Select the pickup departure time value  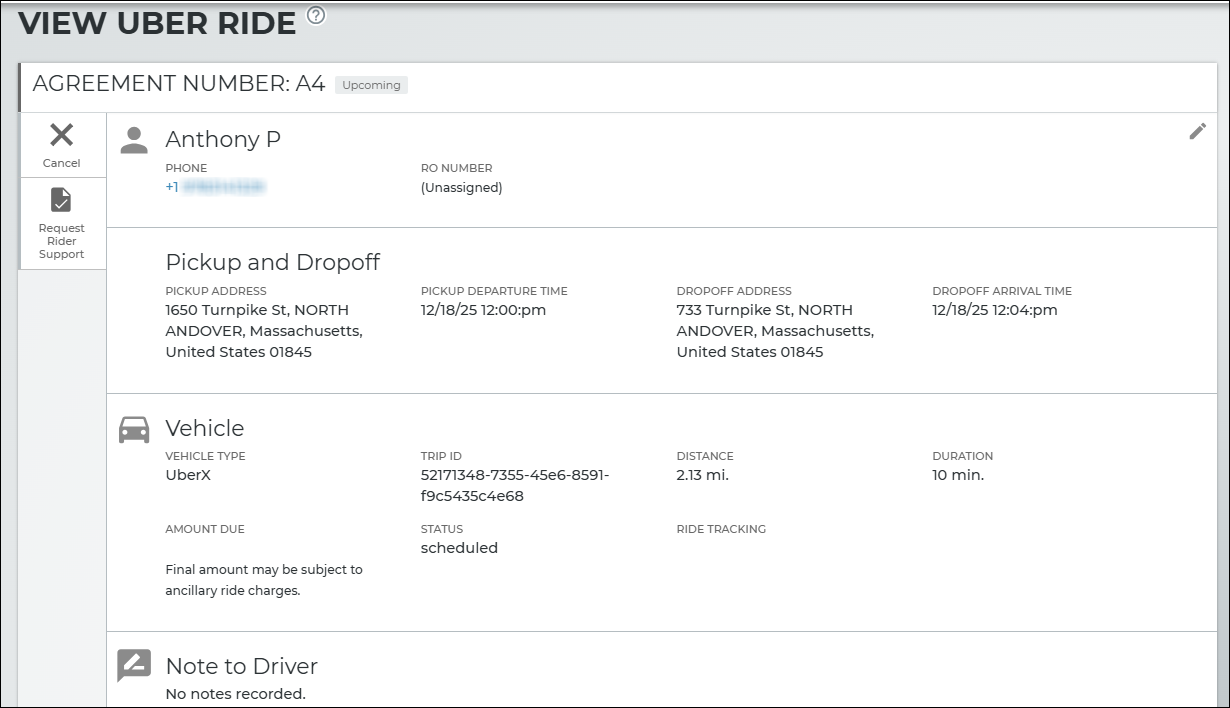[x=483, y=310]
